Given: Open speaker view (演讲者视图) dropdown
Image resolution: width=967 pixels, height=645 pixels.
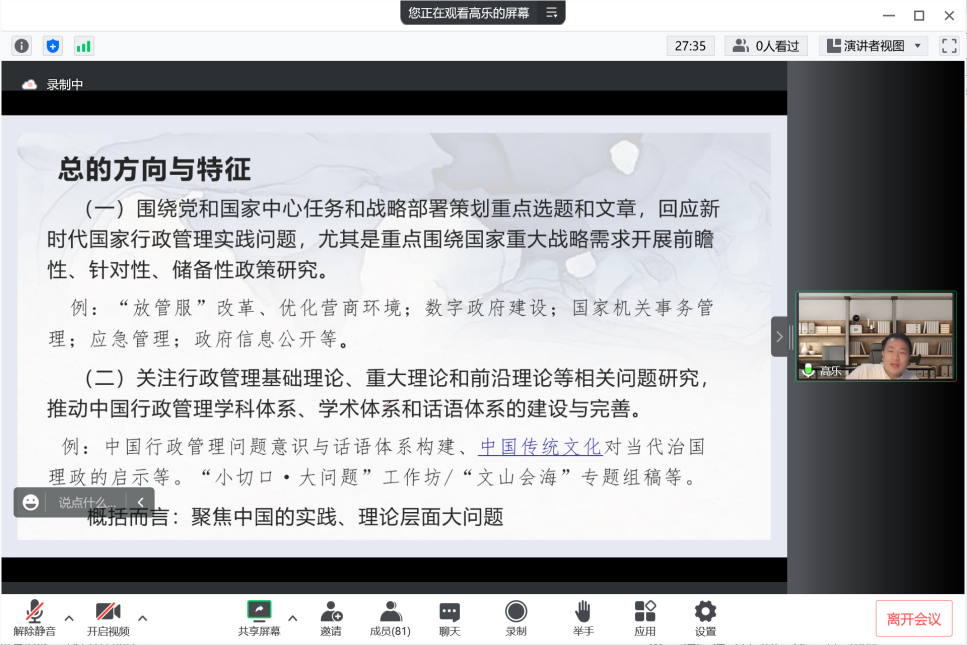Looking at the screenshot, I should pyautogui.click(x=873, y=46).
